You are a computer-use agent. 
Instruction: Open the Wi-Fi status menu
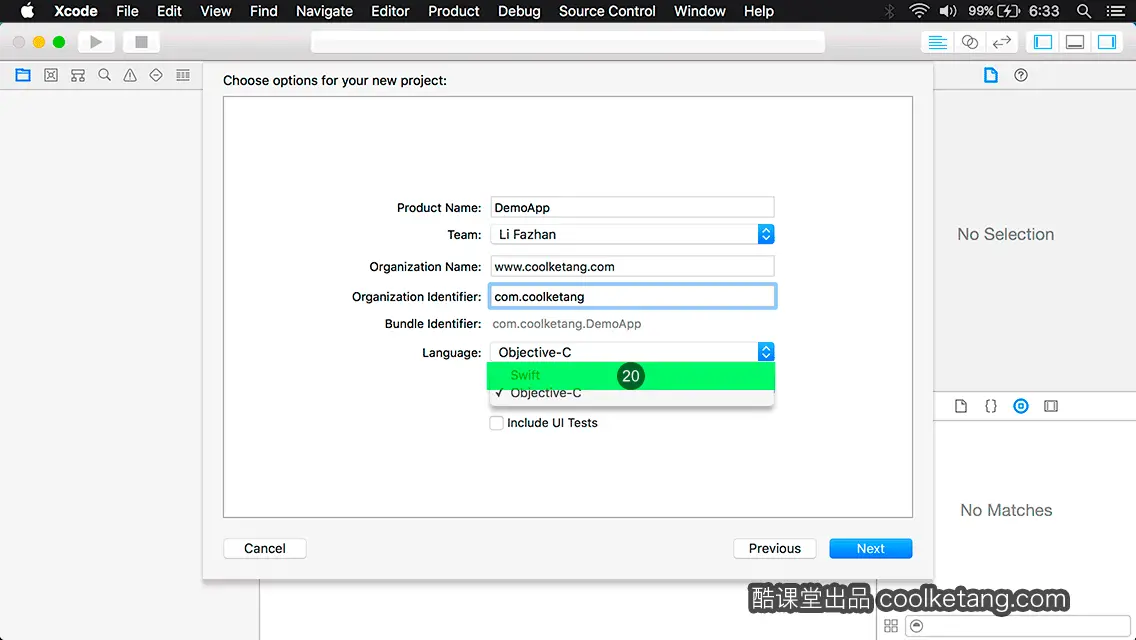tap(919, 11)
